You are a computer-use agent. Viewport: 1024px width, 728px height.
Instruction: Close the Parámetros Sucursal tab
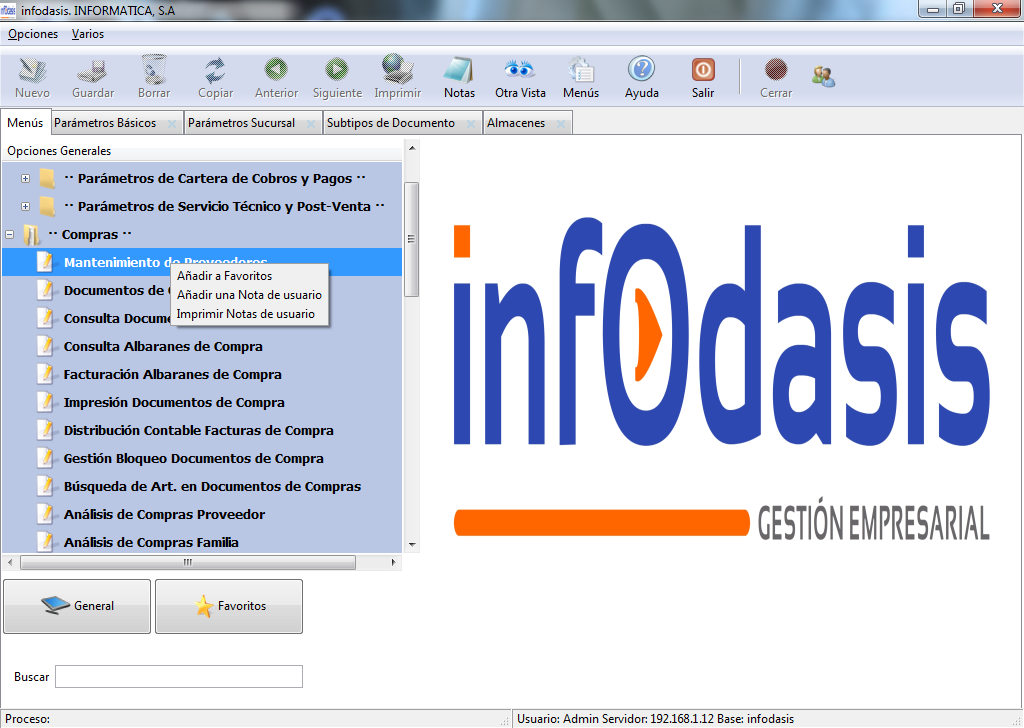[311, 123]
